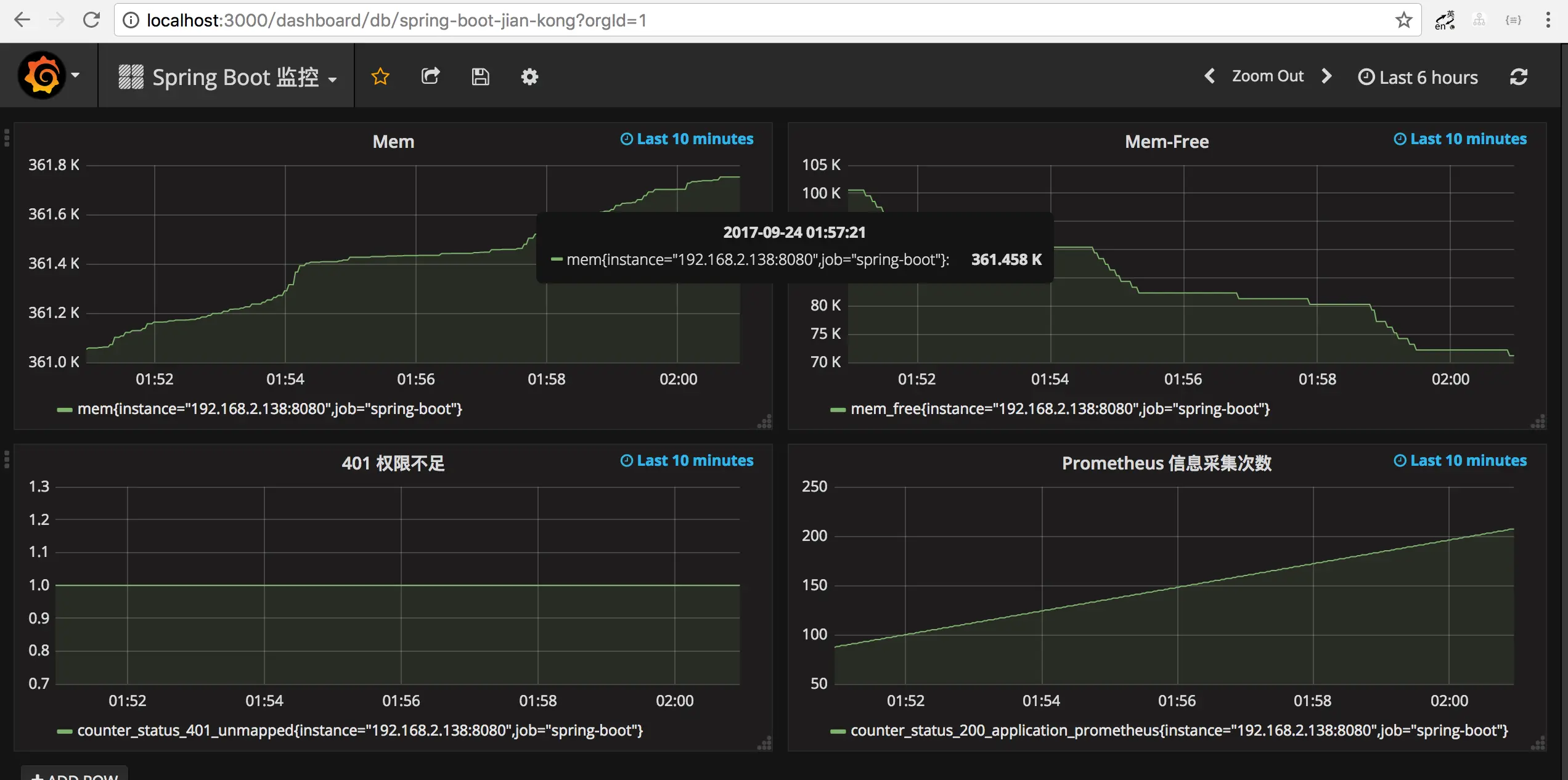Open Mem-Free panel title menu
Image resolution: width=1568 pixels, height=780 pixels.
click(x=1166, y=142)
